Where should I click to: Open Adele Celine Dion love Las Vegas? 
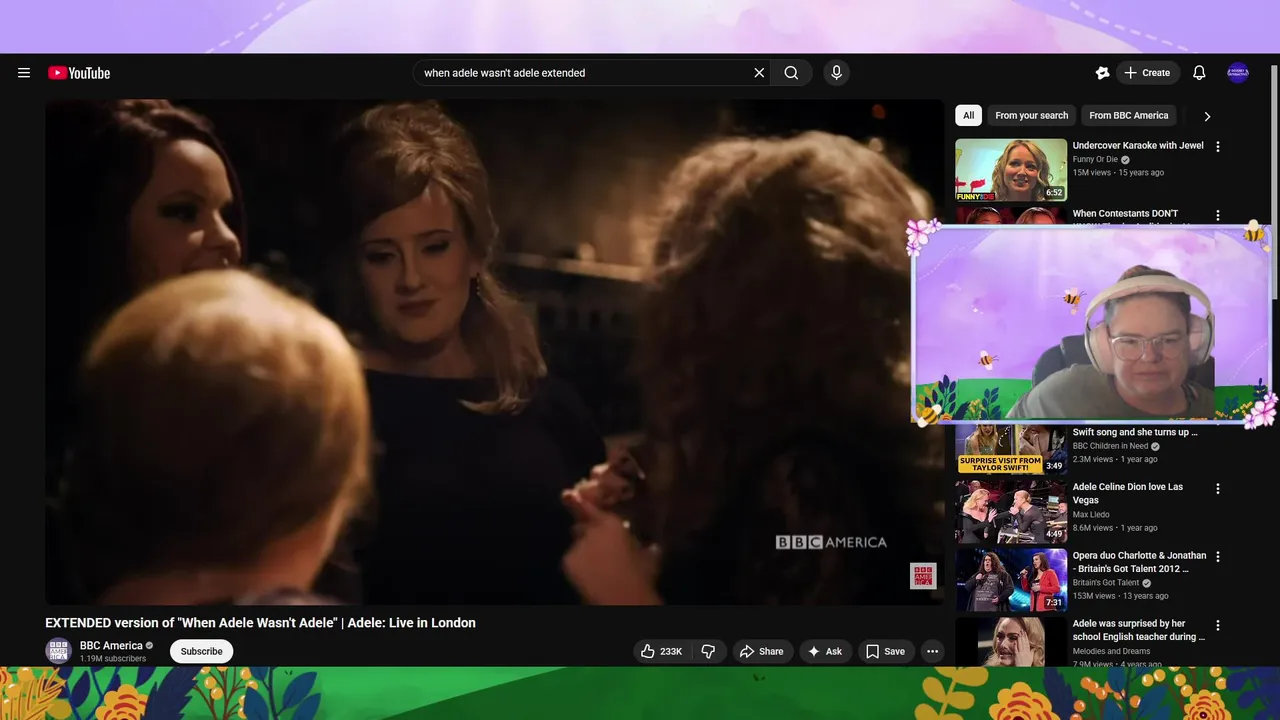tap(1128, 493)
